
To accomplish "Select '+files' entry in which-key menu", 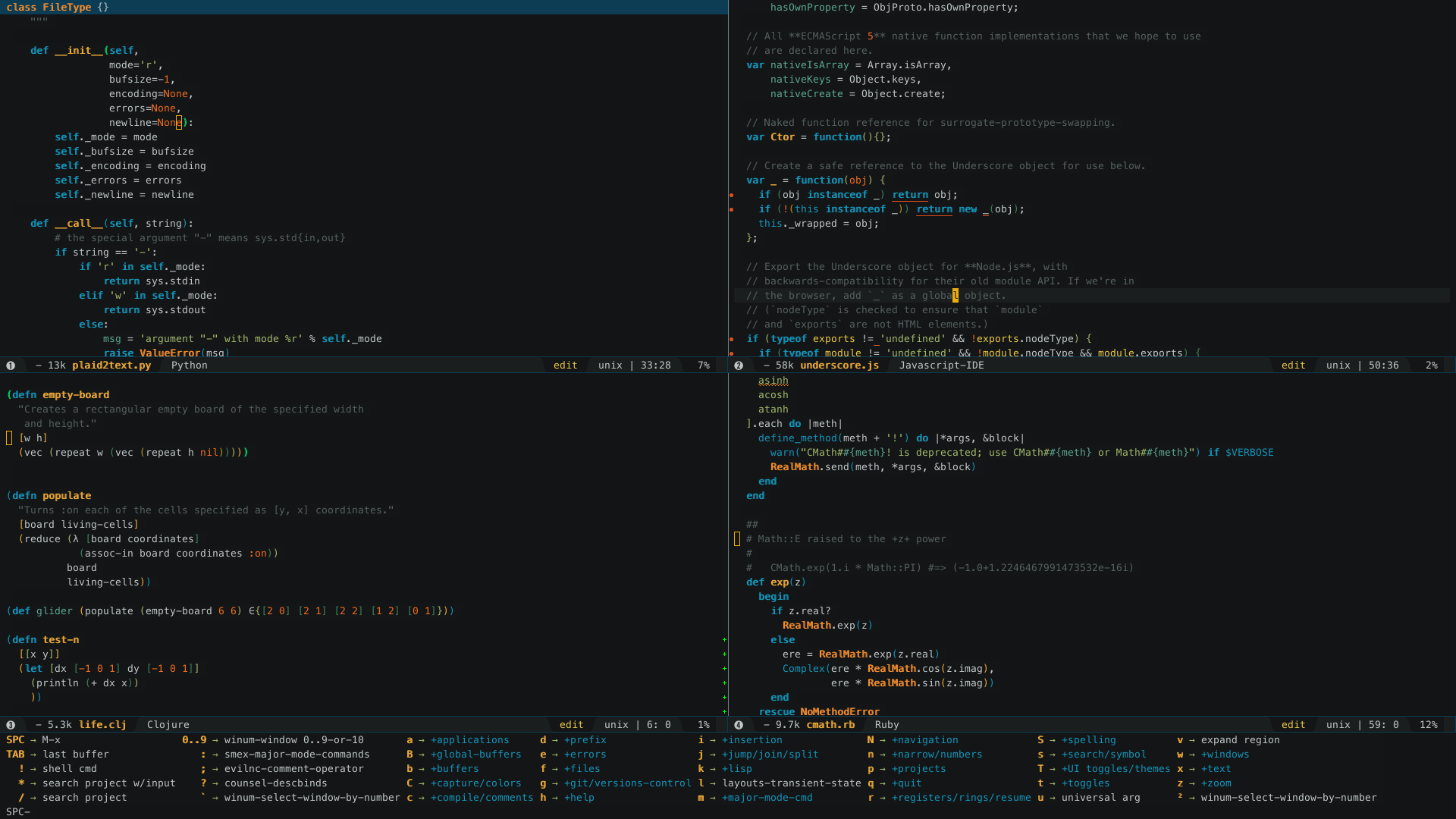I will click(x=582, y=769).
